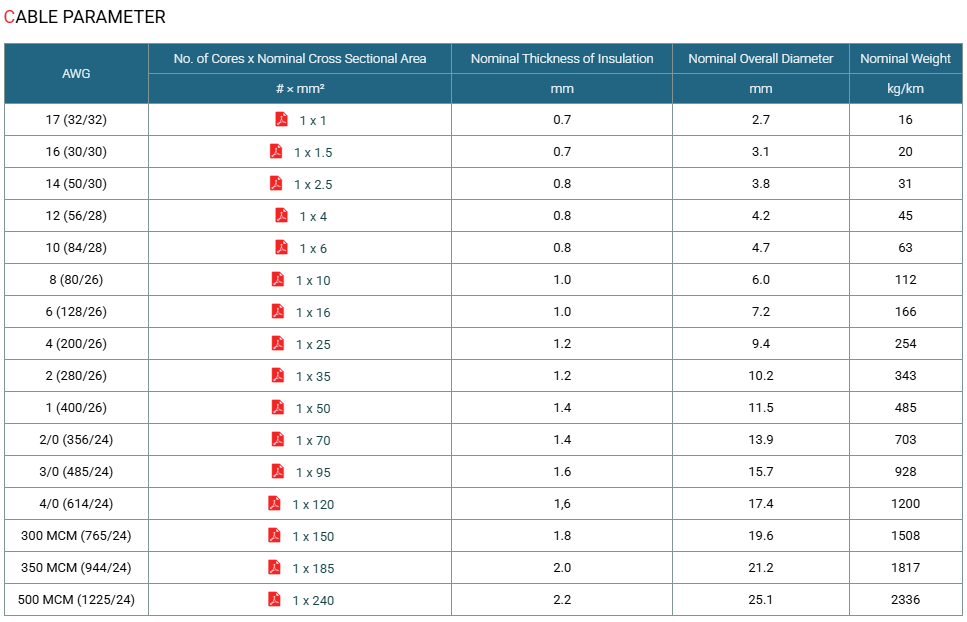Open the 1 x 120 link
This screenshot has width=967, height=622.
point(313,505)
